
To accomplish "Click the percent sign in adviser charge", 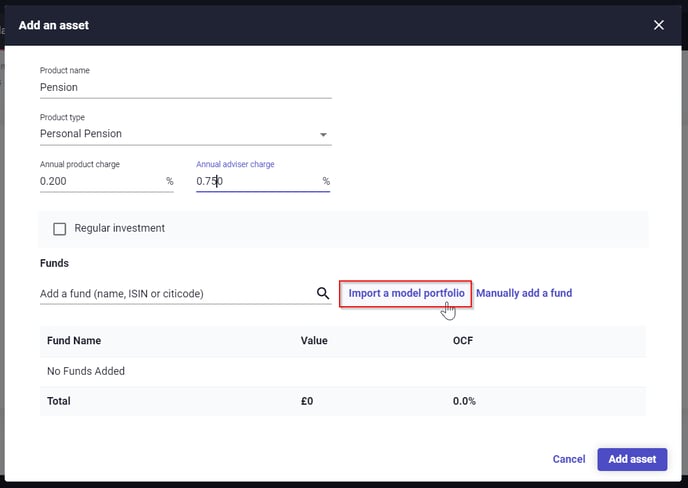I will point(326,181).
